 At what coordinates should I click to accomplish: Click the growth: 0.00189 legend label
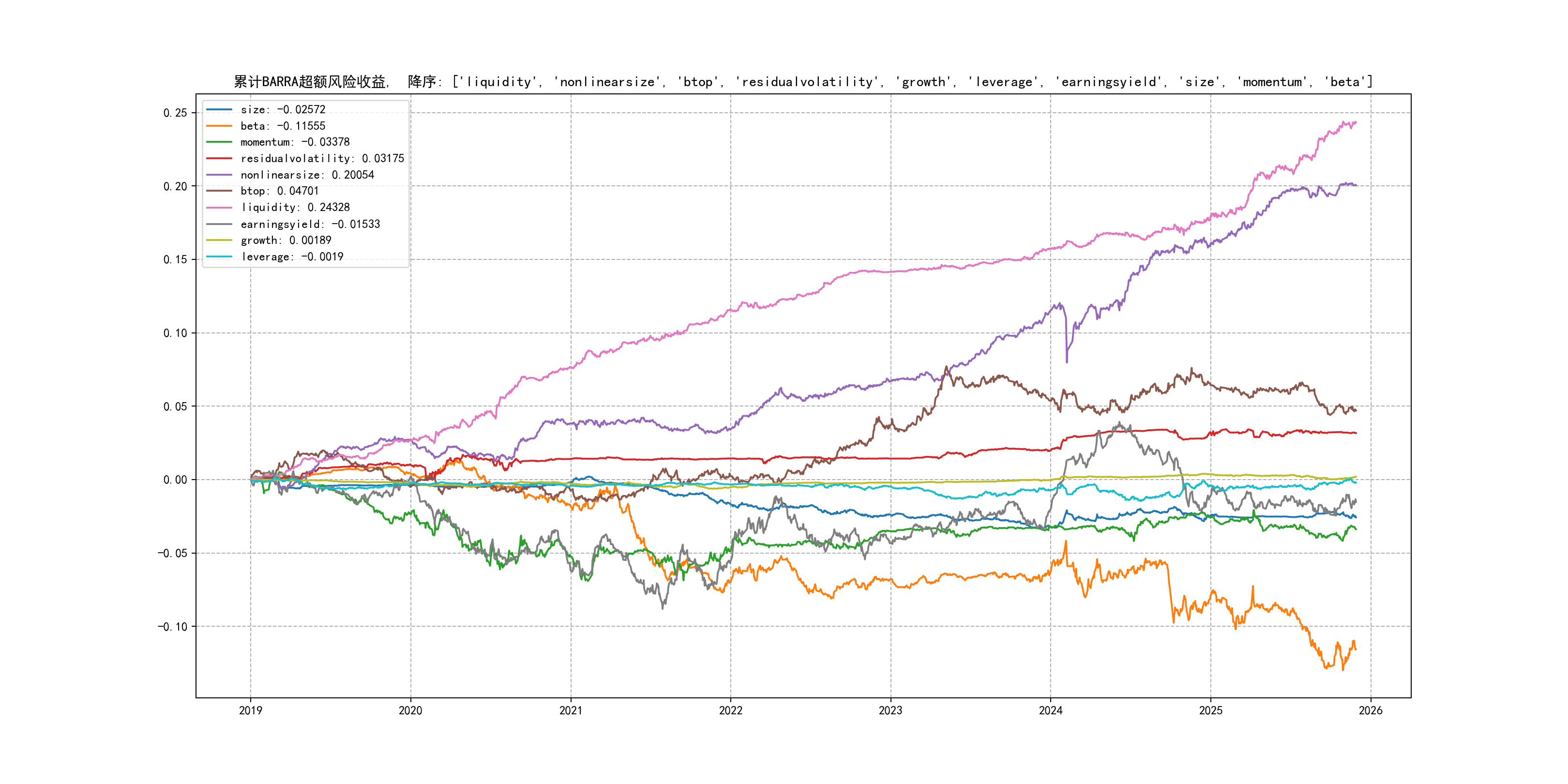(286, 241)
